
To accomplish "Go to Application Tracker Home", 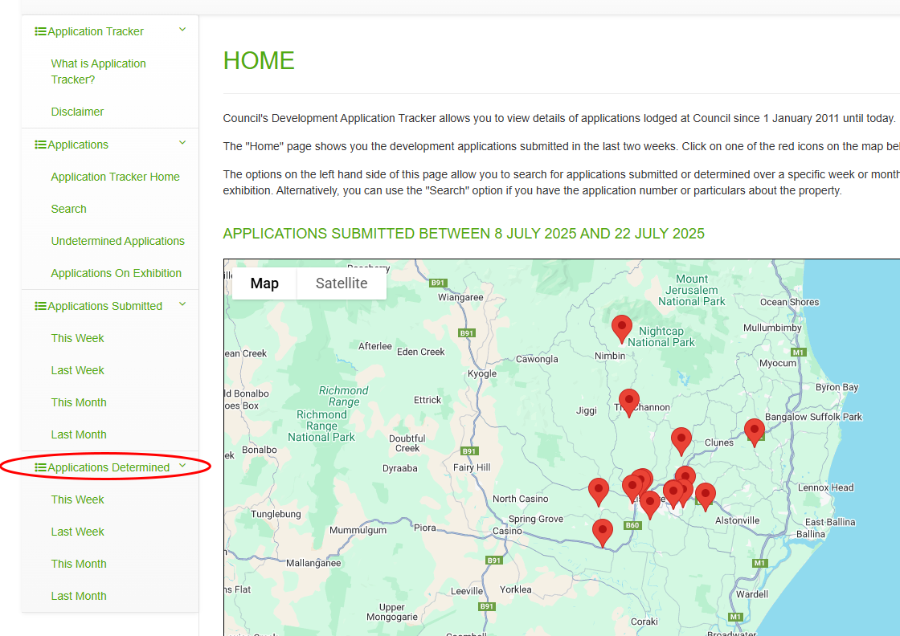I will (115, 177).
